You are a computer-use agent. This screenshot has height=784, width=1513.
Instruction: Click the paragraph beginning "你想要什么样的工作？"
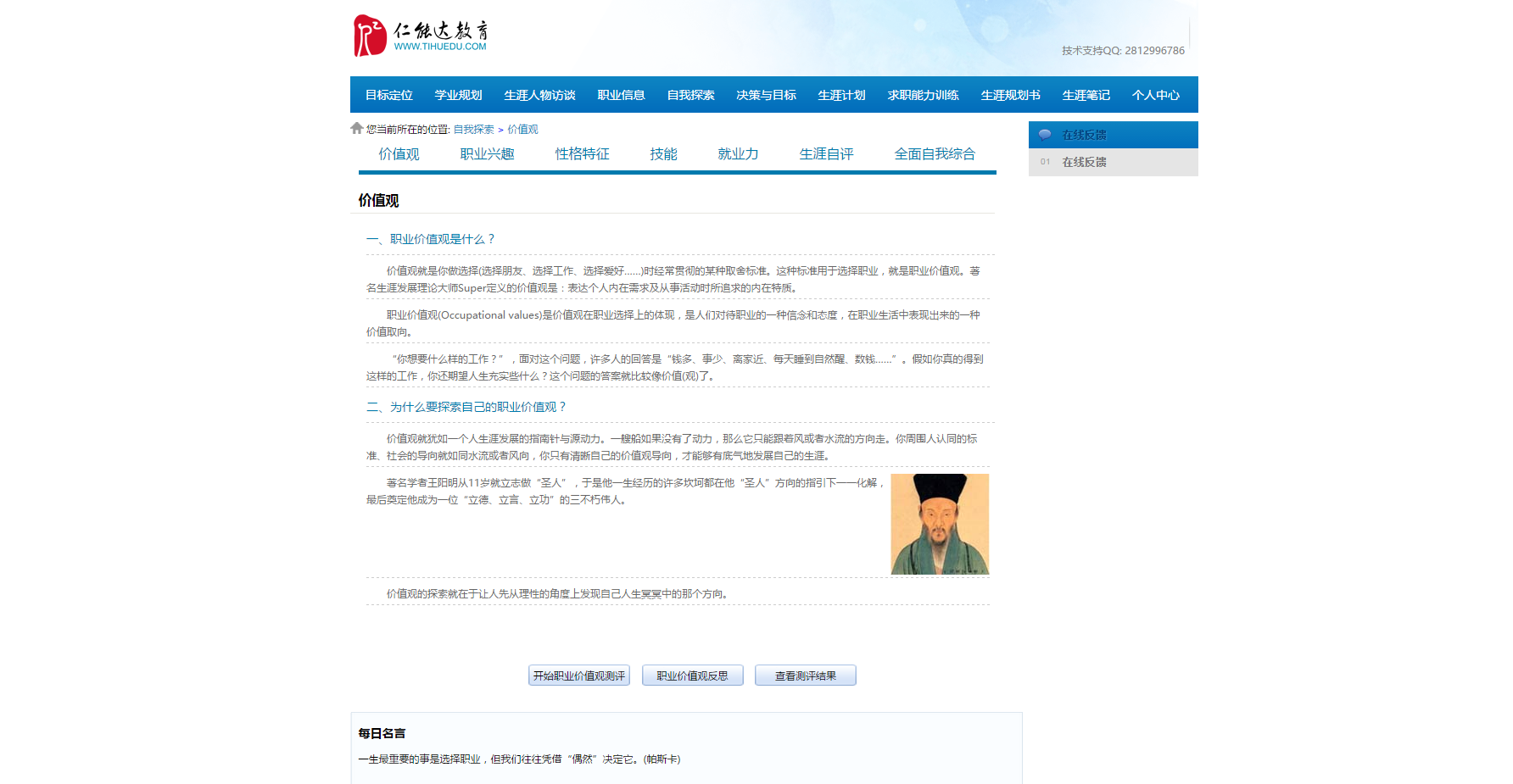678,368
